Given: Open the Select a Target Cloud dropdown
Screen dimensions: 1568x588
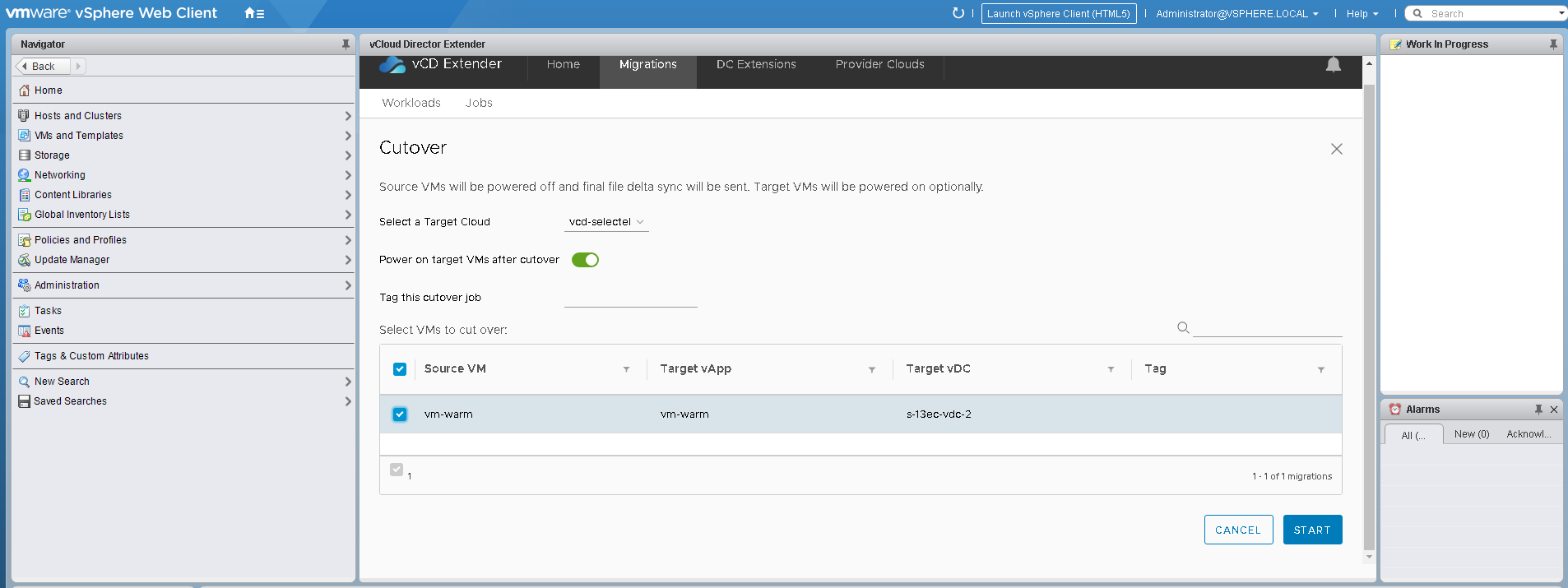Looking at the screenshot, I should click(606, 222).
